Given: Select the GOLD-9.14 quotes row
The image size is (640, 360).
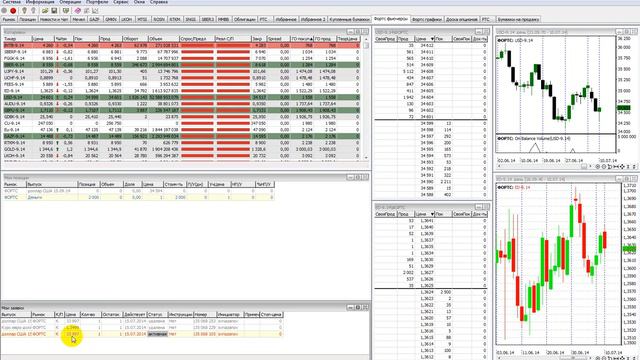Looking at the screenshot, I should pos(182,149).
